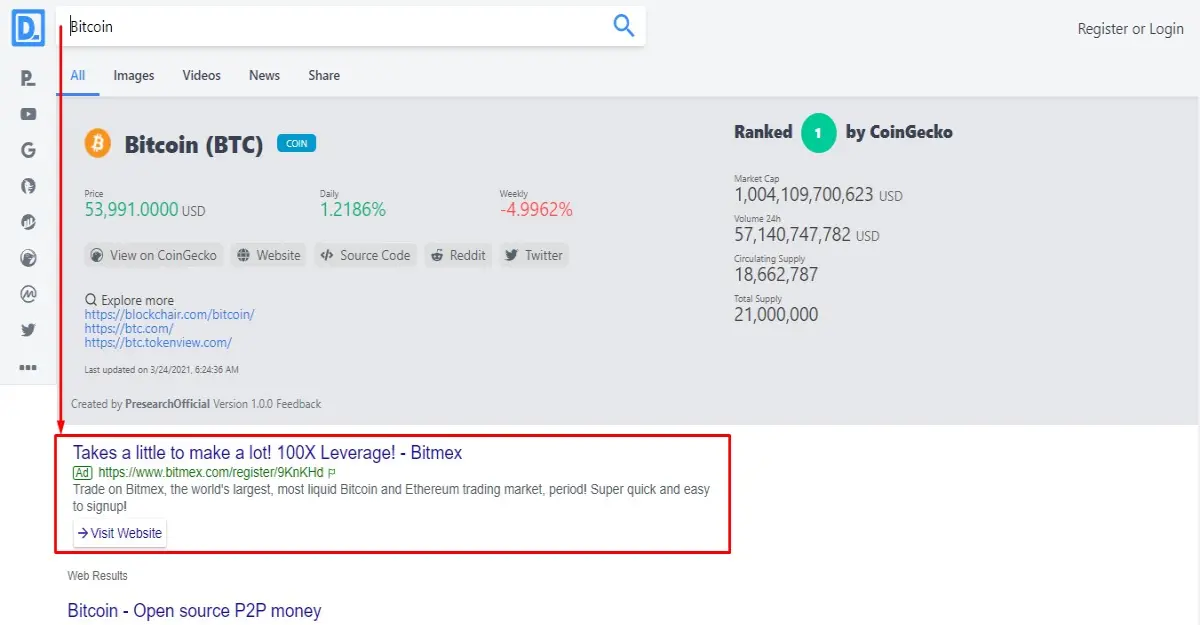Click the price 53,991.0000 USD value
The height and width of the screenshot is (625, 1200).
pos(145,210)
